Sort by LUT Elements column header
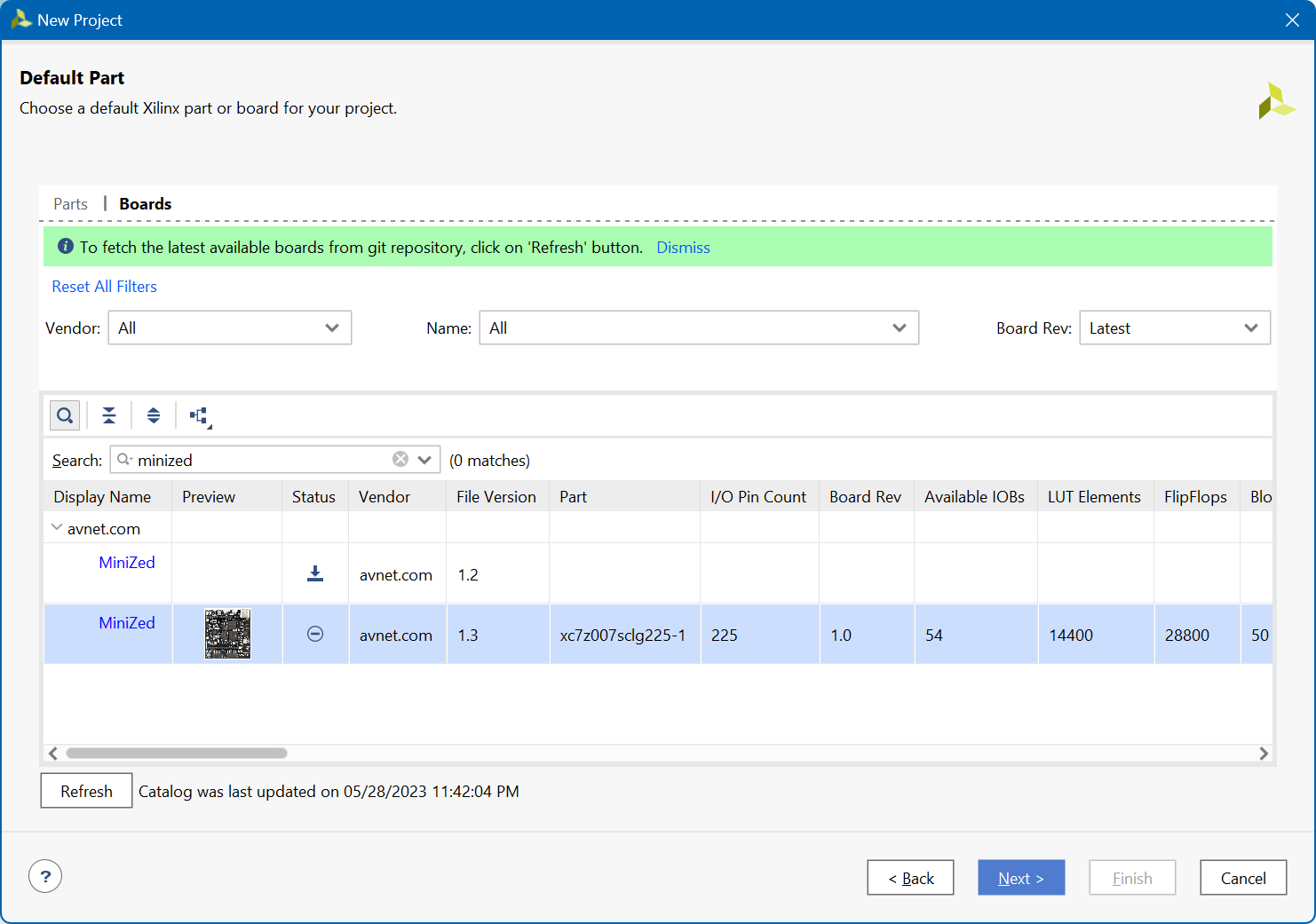Image resolution: width=1316 pixels, height=924 pixels. click(x=1096, y=496)
